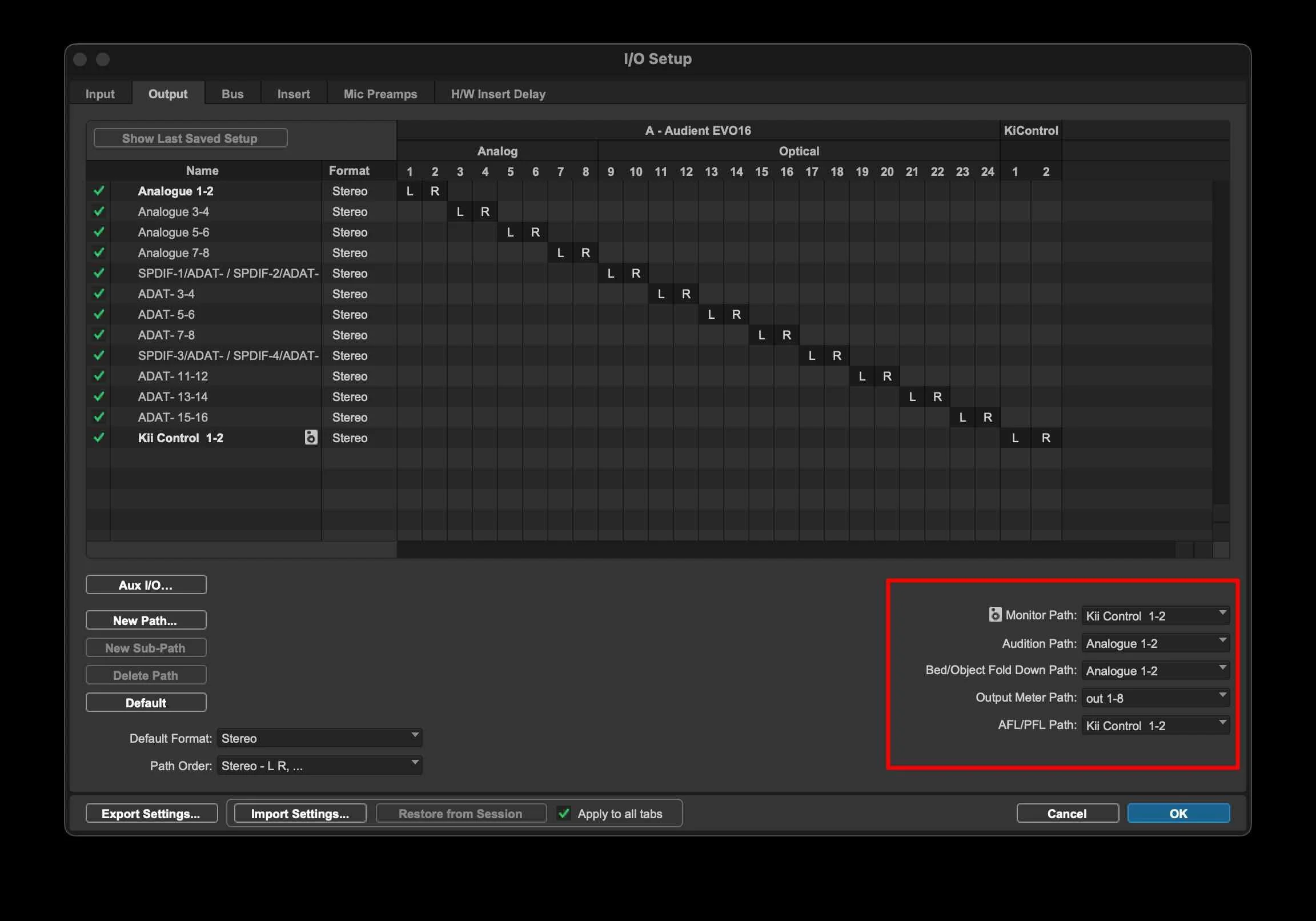Create a new path with New Path button

click(146, 619)
